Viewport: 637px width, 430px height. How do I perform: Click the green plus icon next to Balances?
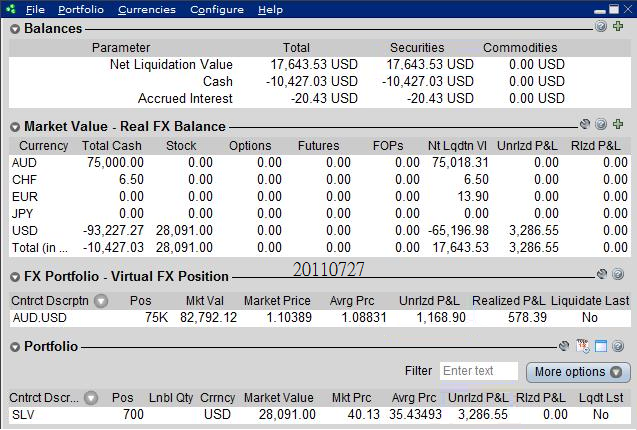618,26
